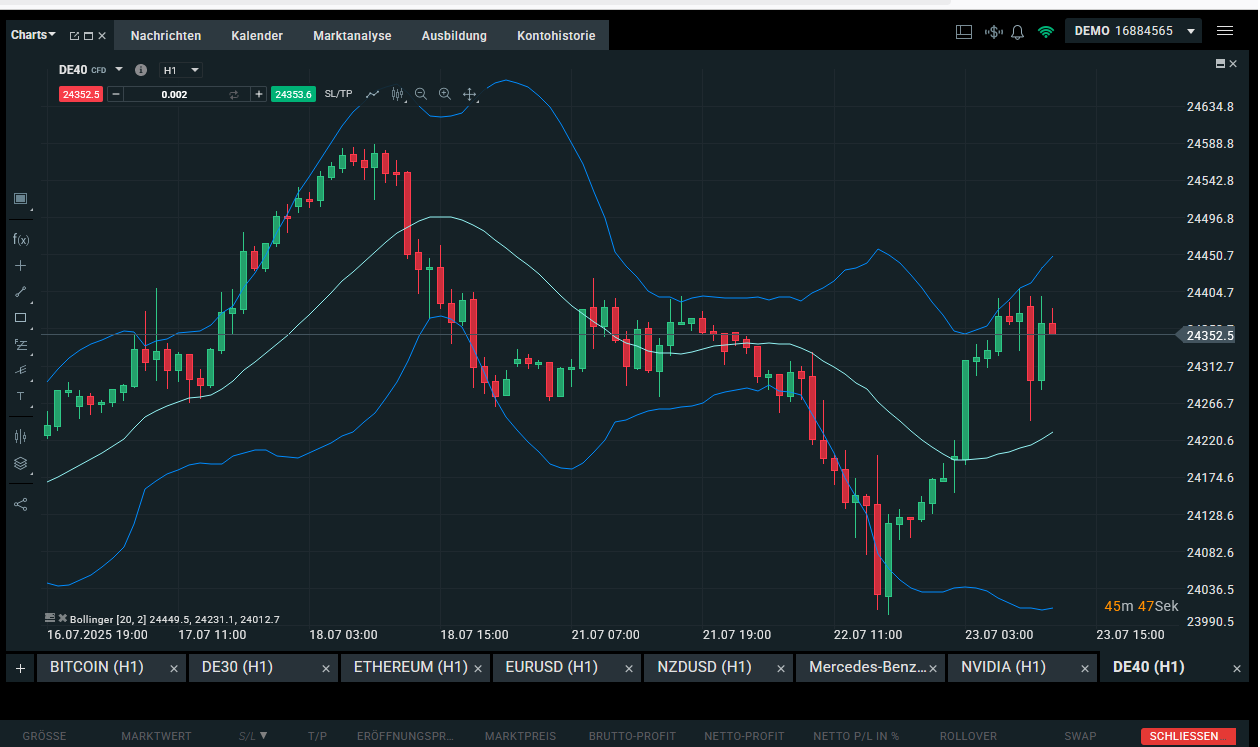The height and width of the screenshot is (747, 1260).
Task: Pick the trend line drawing tool
Action: click(x=20, y=292)
